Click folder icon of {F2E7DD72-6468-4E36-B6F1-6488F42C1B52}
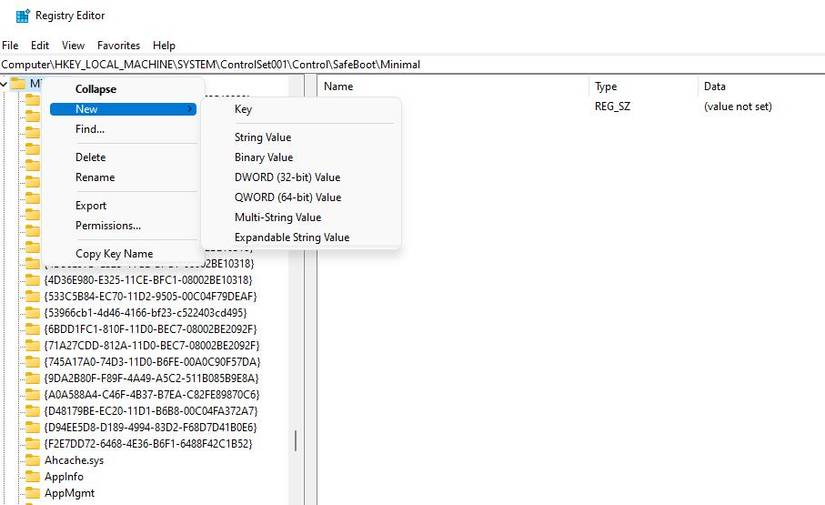 point(33,443)
